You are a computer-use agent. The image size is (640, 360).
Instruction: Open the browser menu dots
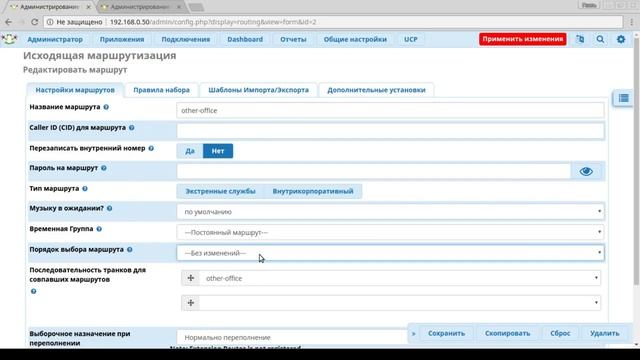click(x=632, y=22)
